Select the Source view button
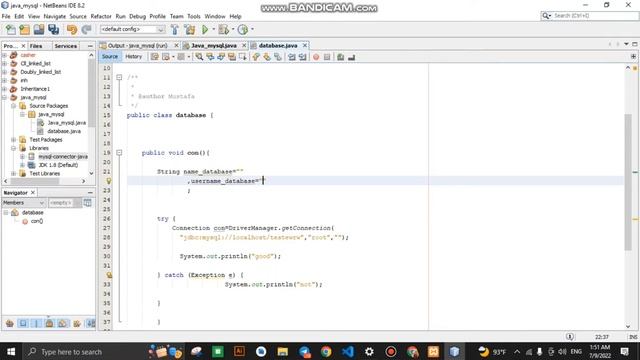This screenshot has height=360, width=640. pyautogui.click(x=110, y=57)
